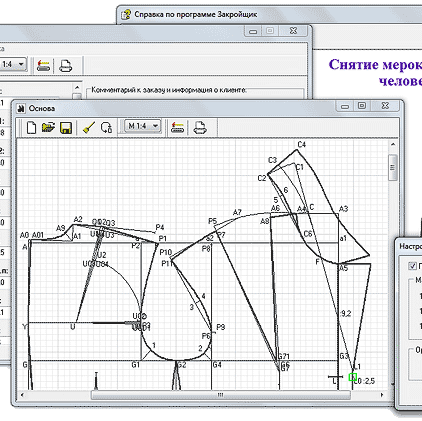The width and height of the screenshot is (422, 421).
Task: Click ruler icon in the background order window
Action: [x=43, y=65]
